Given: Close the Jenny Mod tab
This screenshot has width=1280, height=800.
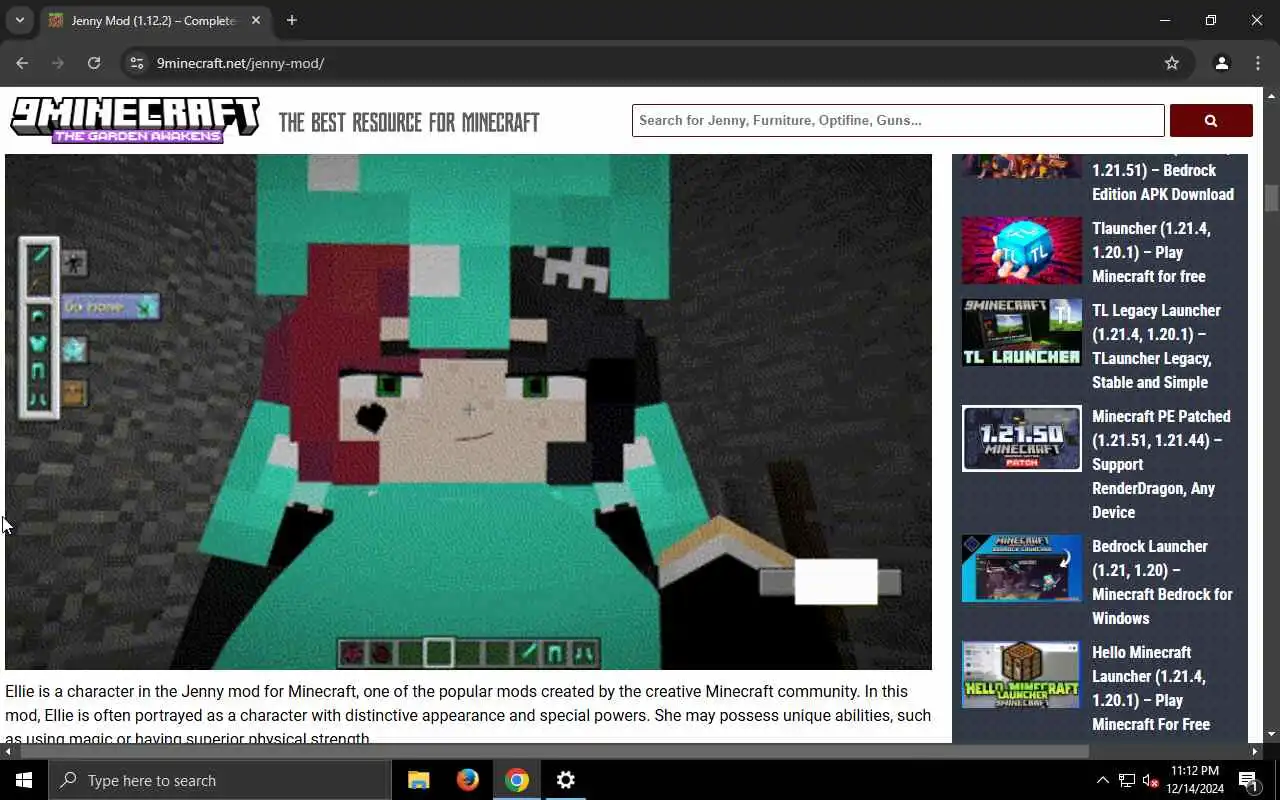Looking at the screenshot, I should coord(256,20).
